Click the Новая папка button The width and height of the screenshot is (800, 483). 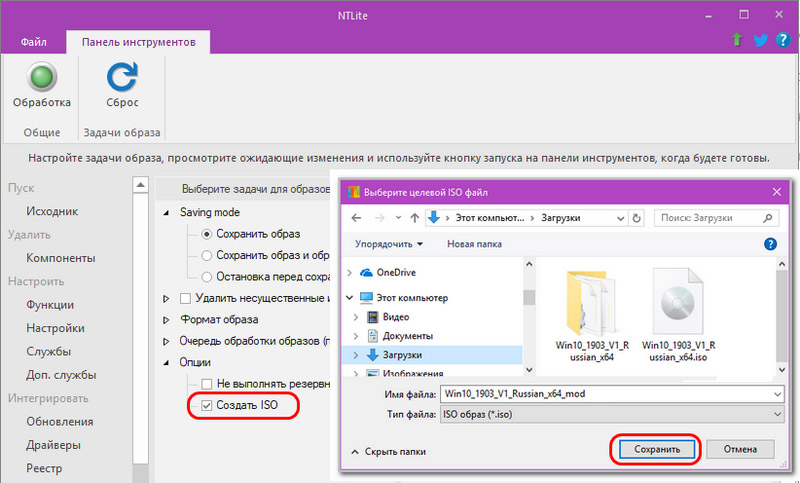(474, 244)
